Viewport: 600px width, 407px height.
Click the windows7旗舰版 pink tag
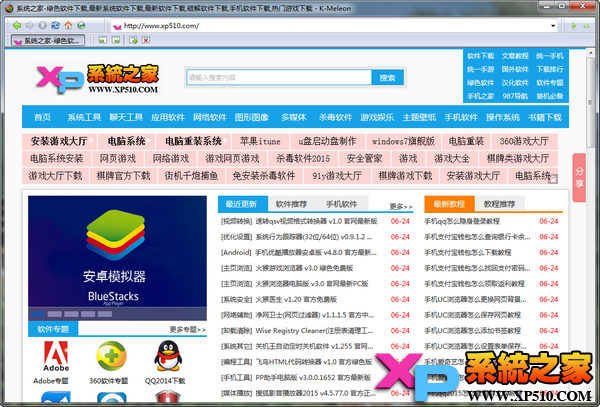pyautogui.click(x=403, y=141)
